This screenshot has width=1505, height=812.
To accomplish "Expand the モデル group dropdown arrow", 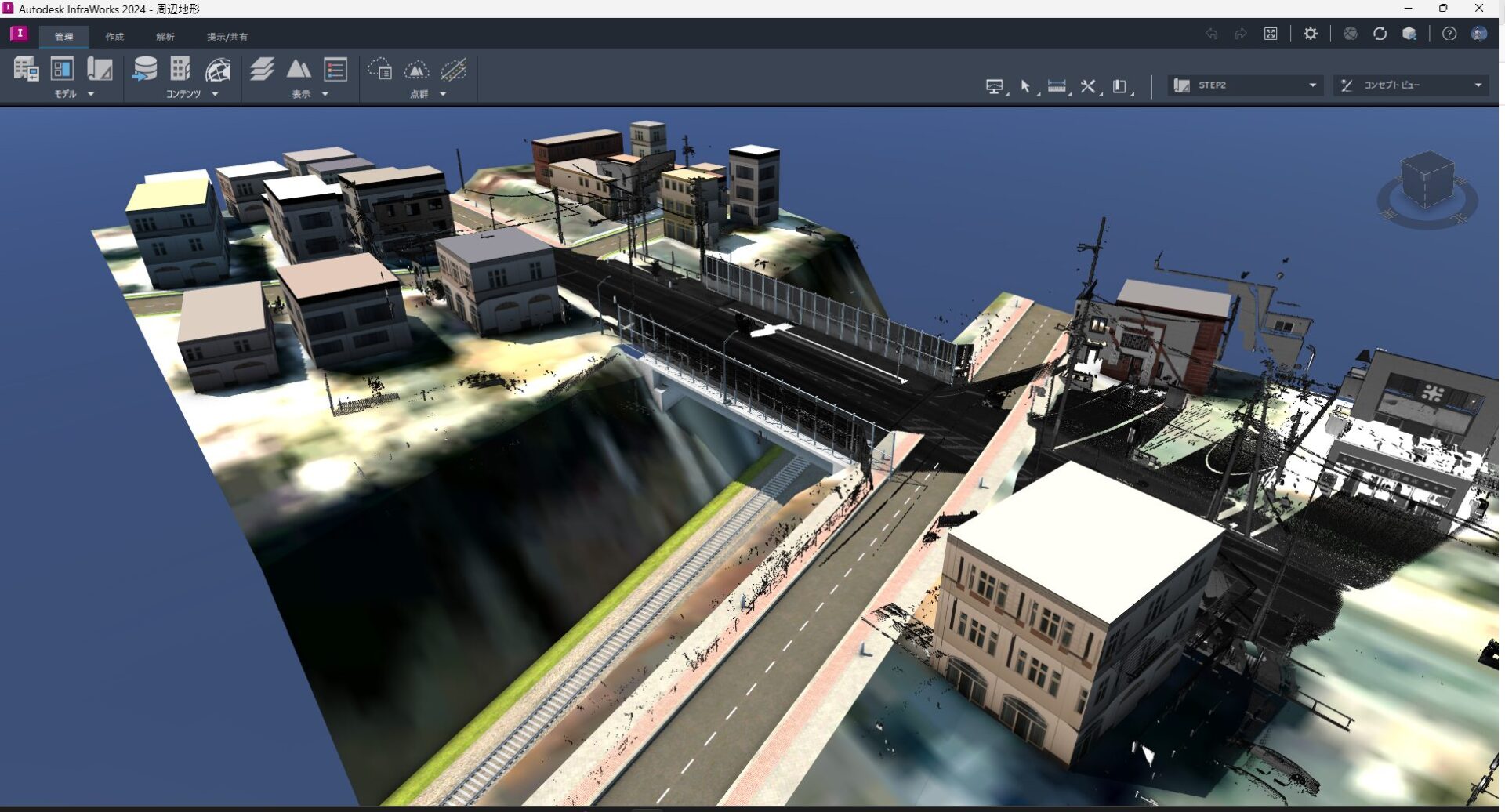I will point(91,93).
